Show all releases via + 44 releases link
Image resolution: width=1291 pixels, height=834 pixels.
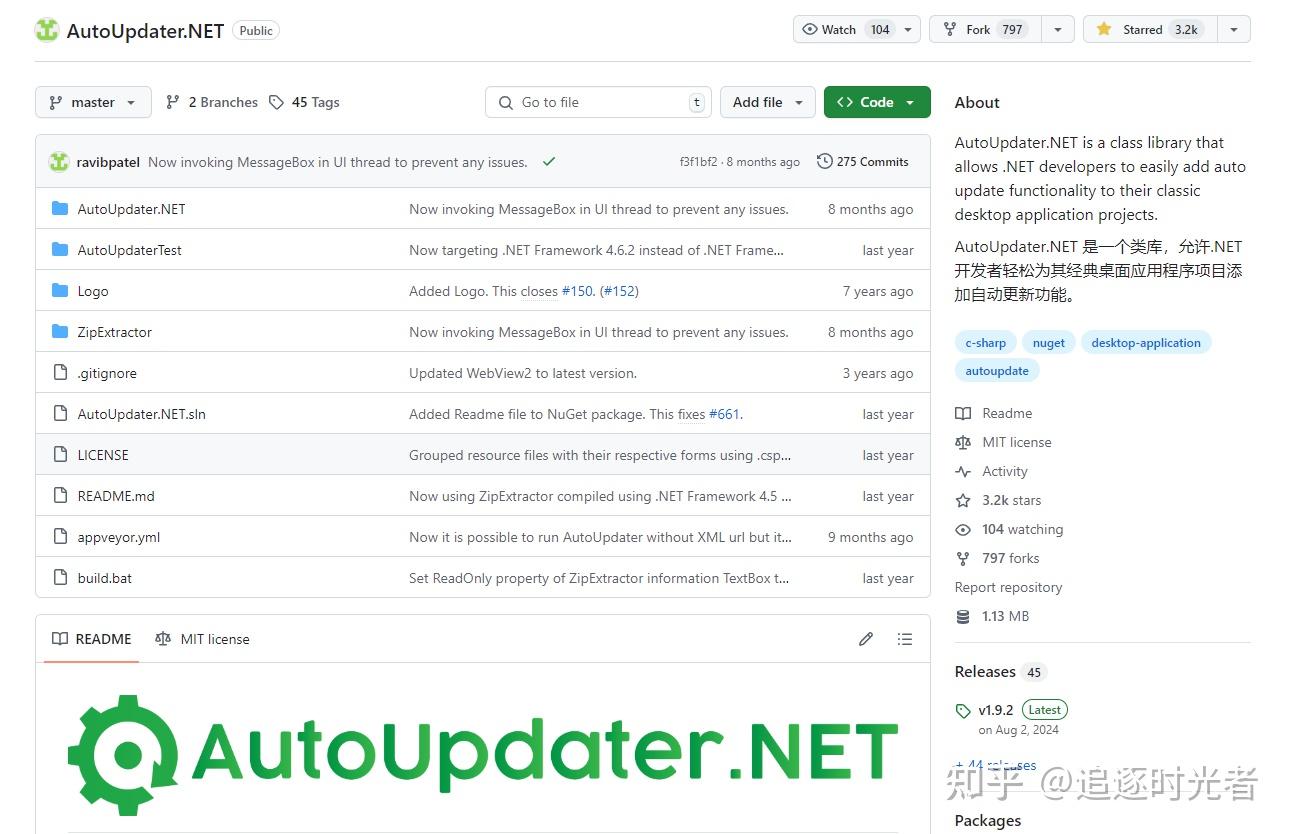point(995,765)
